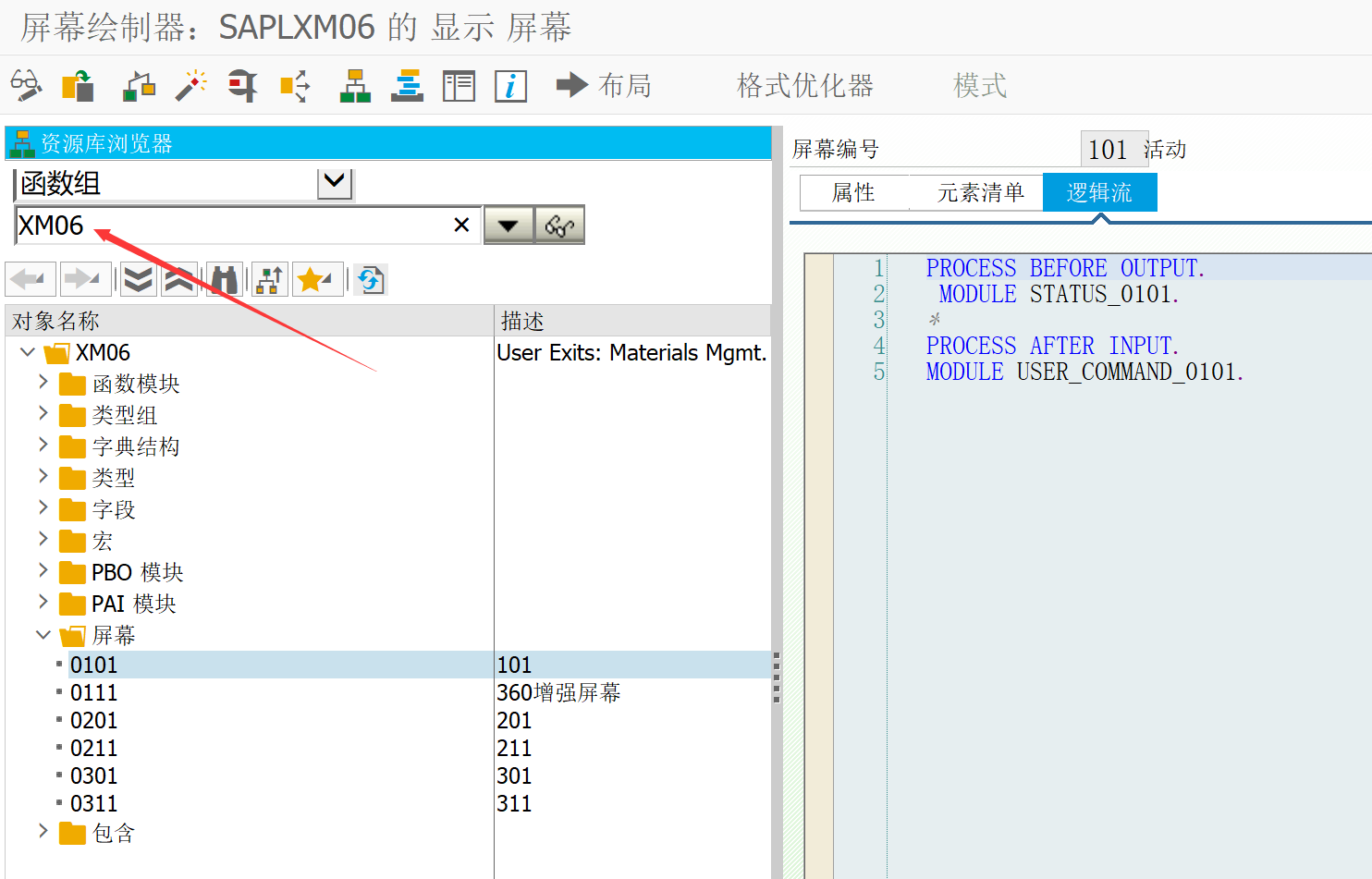Expand the 类型 folder
This screenshot has width=1372, height=879.
[43, 476]
